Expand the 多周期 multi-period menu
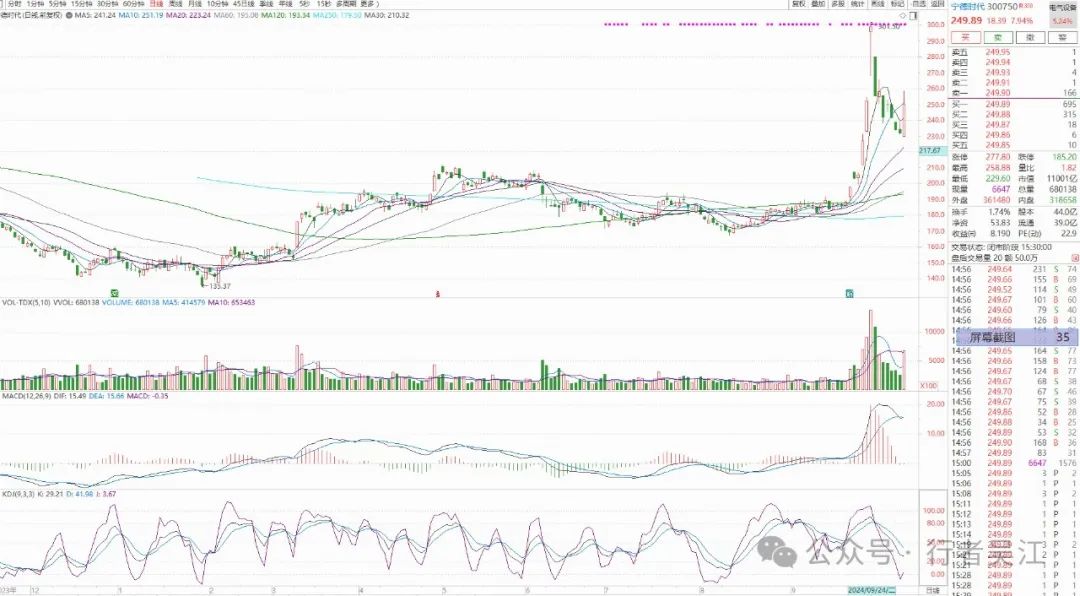 [347, 4]
